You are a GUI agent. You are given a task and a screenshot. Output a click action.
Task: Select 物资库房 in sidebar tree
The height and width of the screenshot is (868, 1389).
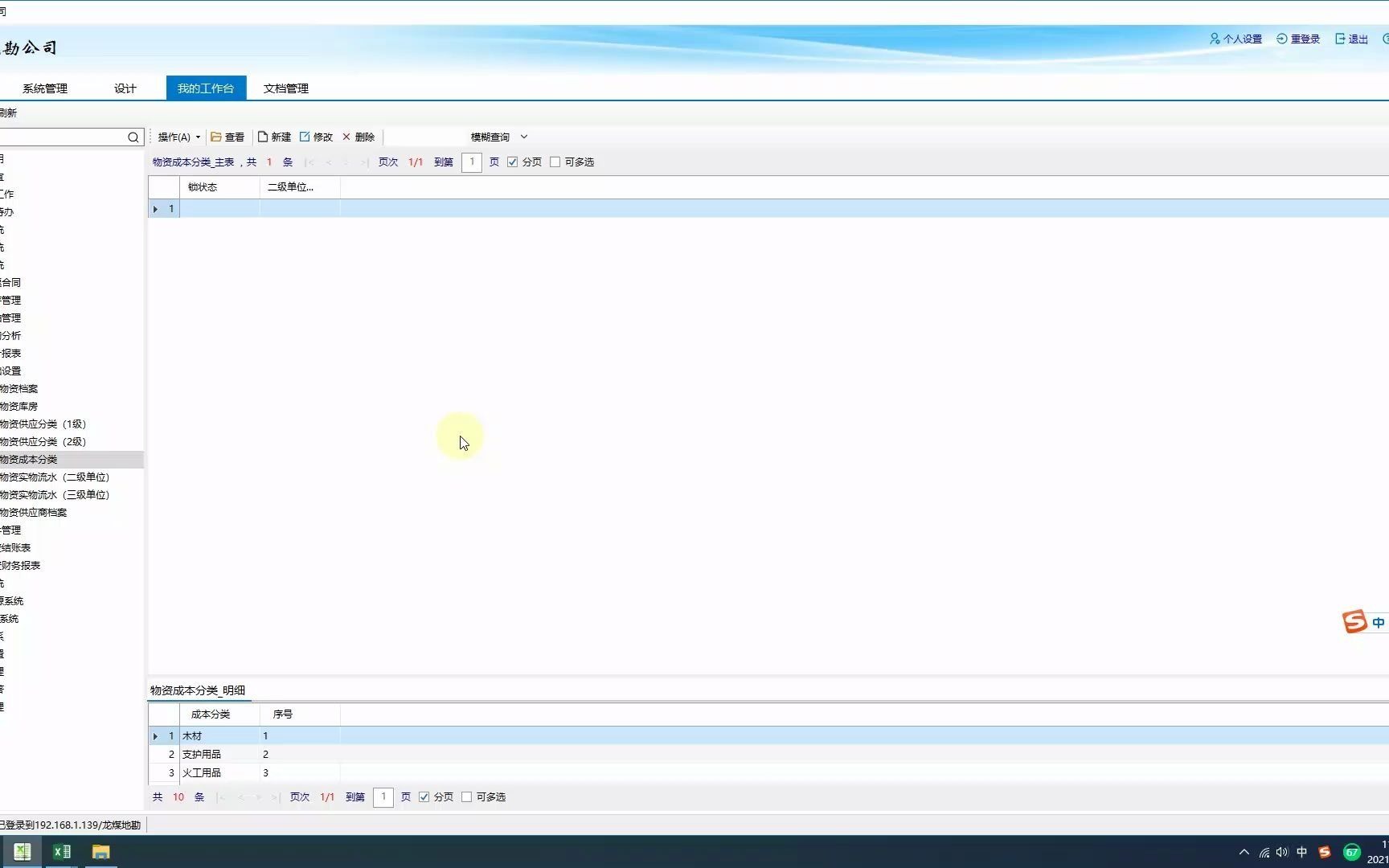[x=19, y=407]
